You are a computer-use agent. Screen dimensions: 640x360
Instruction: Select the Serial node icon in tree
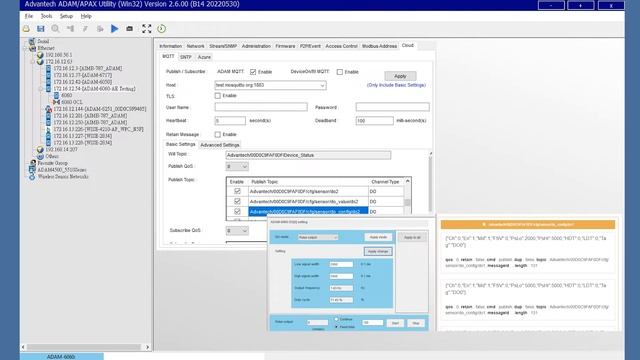click(x=32, y=41)
